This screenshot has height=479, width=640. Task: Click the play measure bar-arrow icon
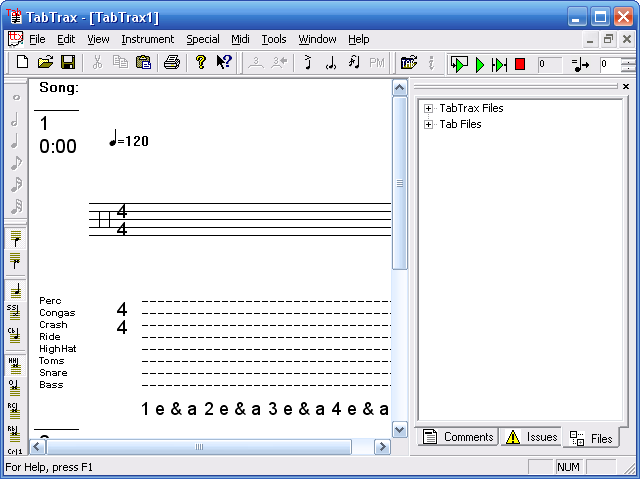[x=499, y=64]
